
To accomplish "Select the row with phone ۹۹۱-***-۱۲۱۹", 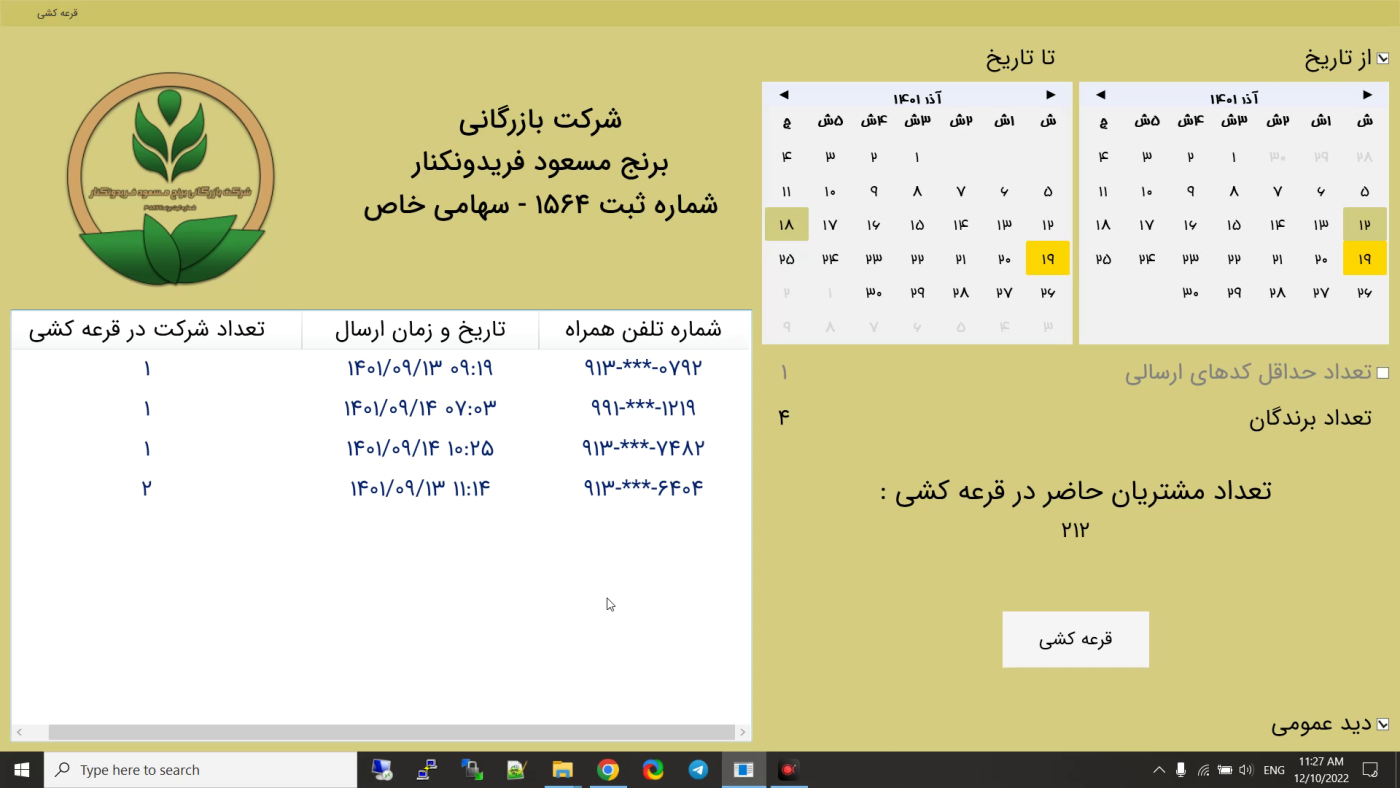I will pos(381,408).
